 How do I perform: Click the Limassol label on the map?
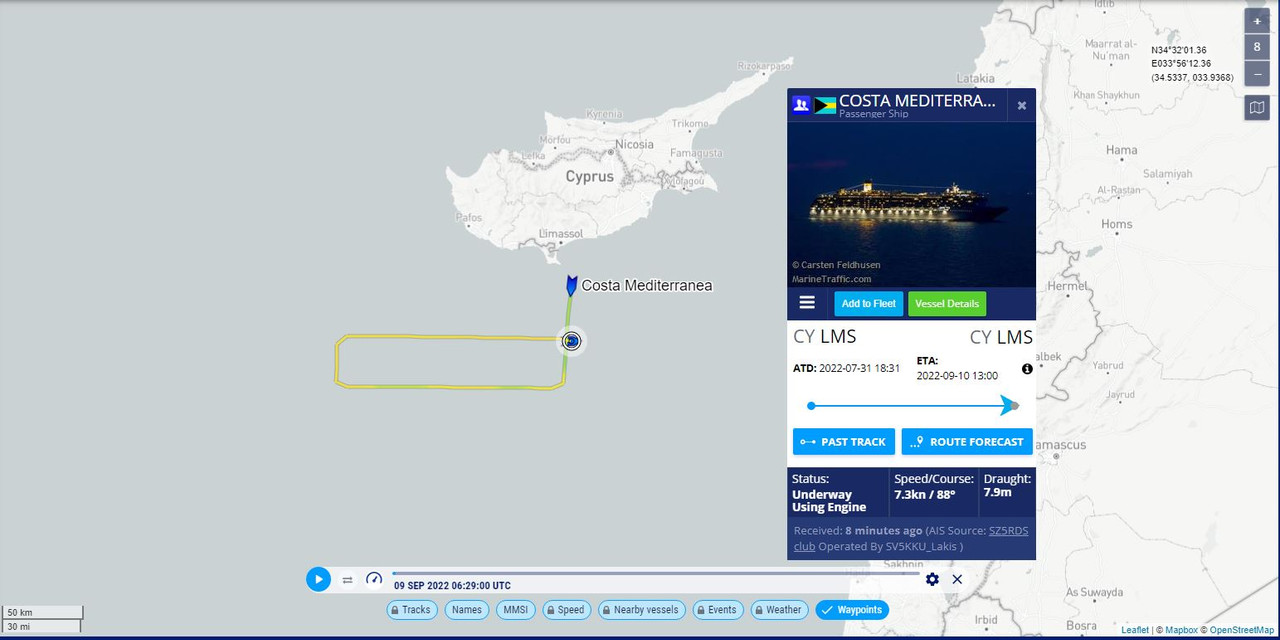coord(561,233)
